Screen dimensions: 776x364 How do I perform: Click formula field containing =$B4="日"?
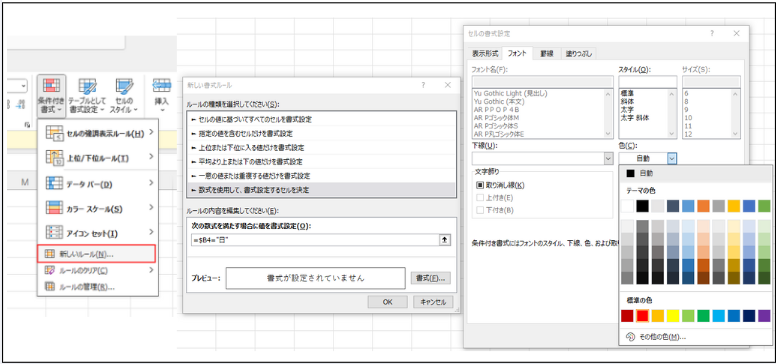[x=315, y=240]
